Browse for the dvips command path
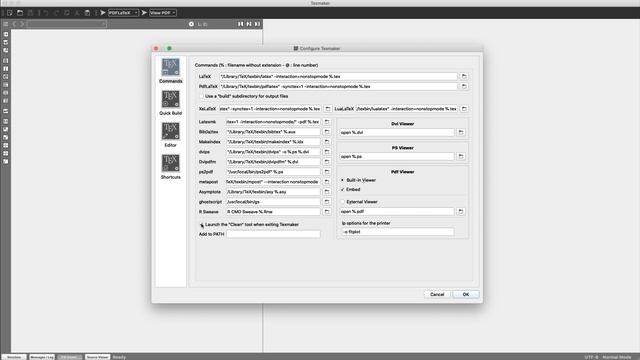640x360 pixels. pos(327,152)
